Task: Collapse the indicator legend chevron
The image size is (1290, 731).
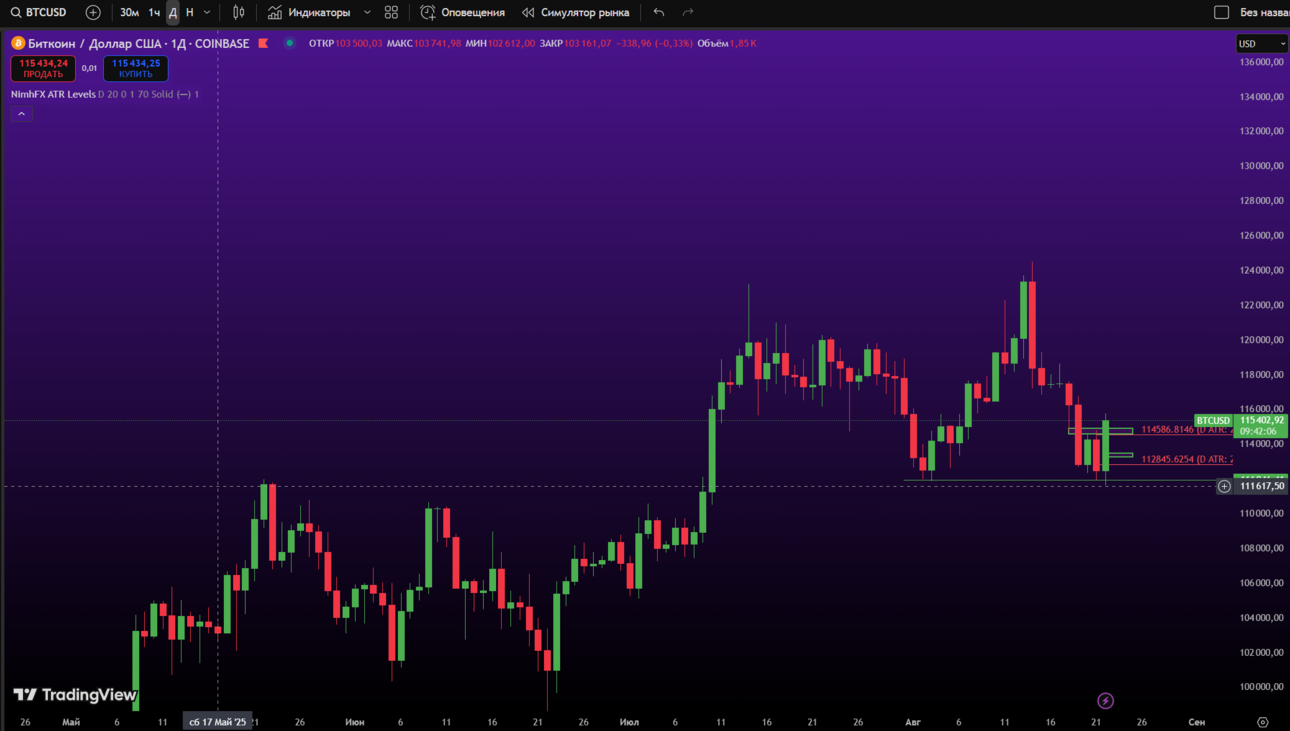Action: (21, 114)
